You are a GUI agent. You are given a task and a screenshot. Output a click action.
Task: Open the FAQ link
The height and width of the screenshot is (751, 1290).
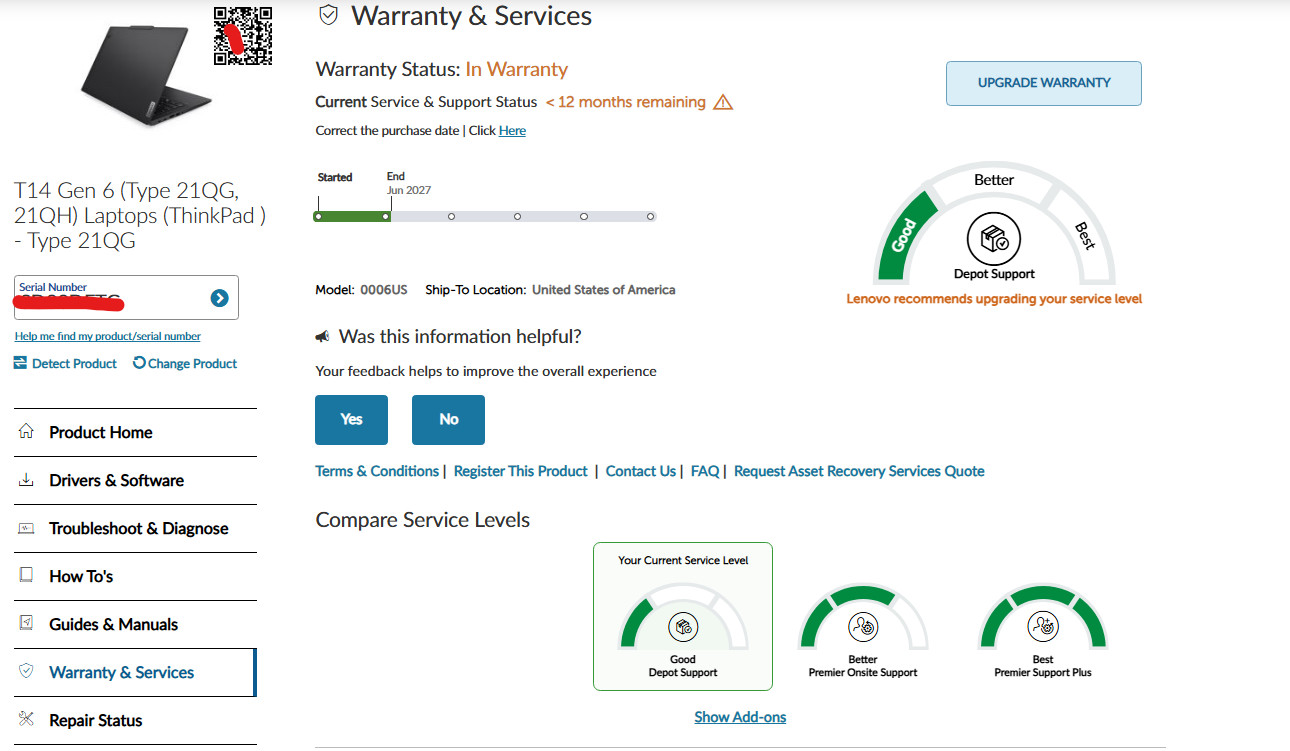tap(705, 471)
